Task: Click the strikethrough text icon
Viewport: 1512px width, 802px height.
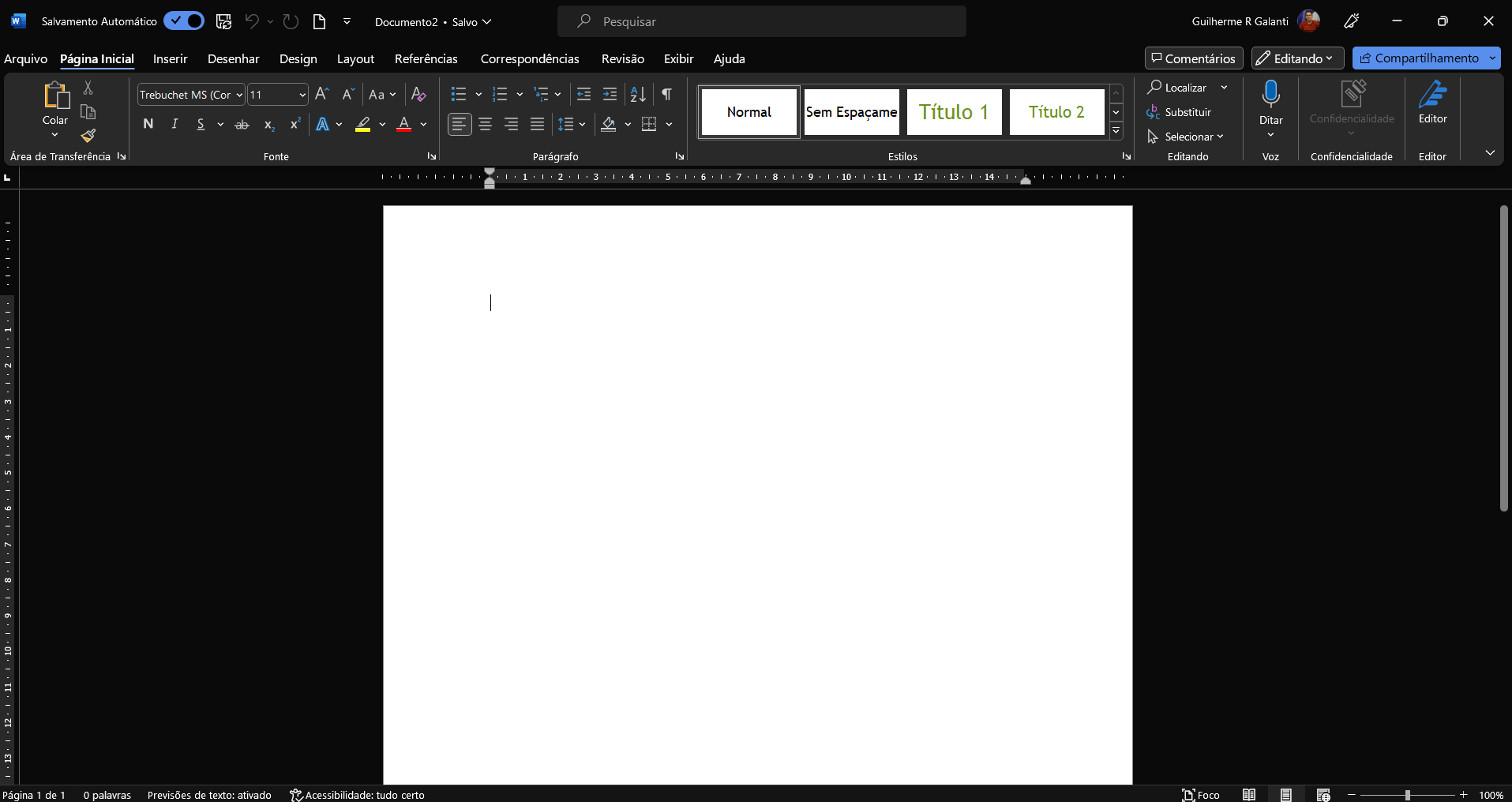Action: [x=242, y=124]
